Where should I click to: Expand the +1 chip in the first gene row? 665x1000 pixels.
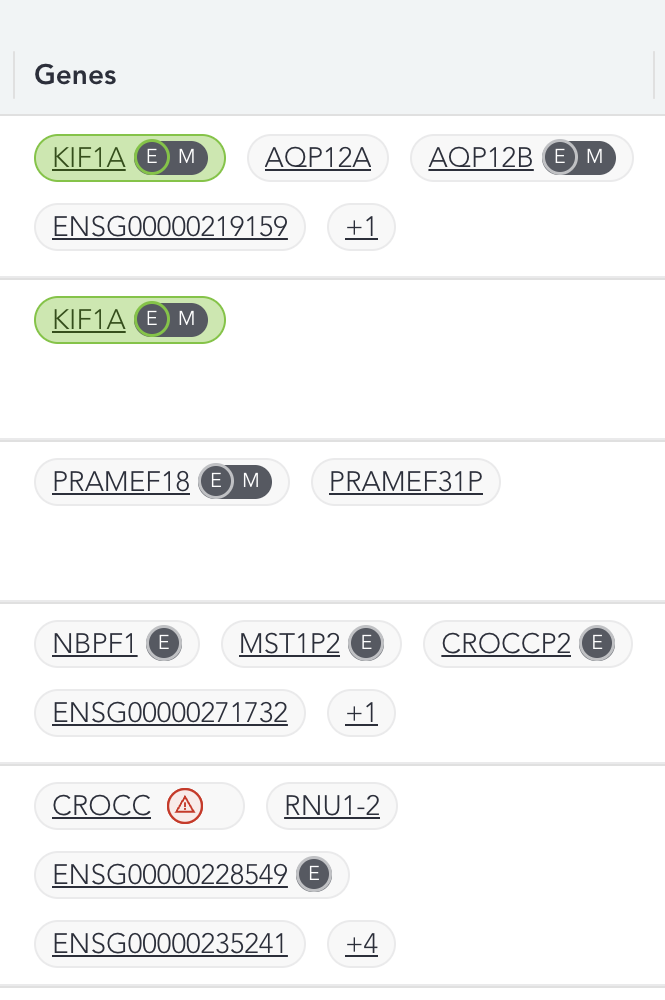point(361,226)
